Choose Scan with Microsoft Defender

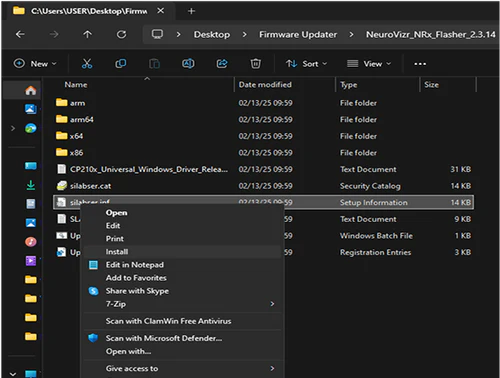(182, 338)
